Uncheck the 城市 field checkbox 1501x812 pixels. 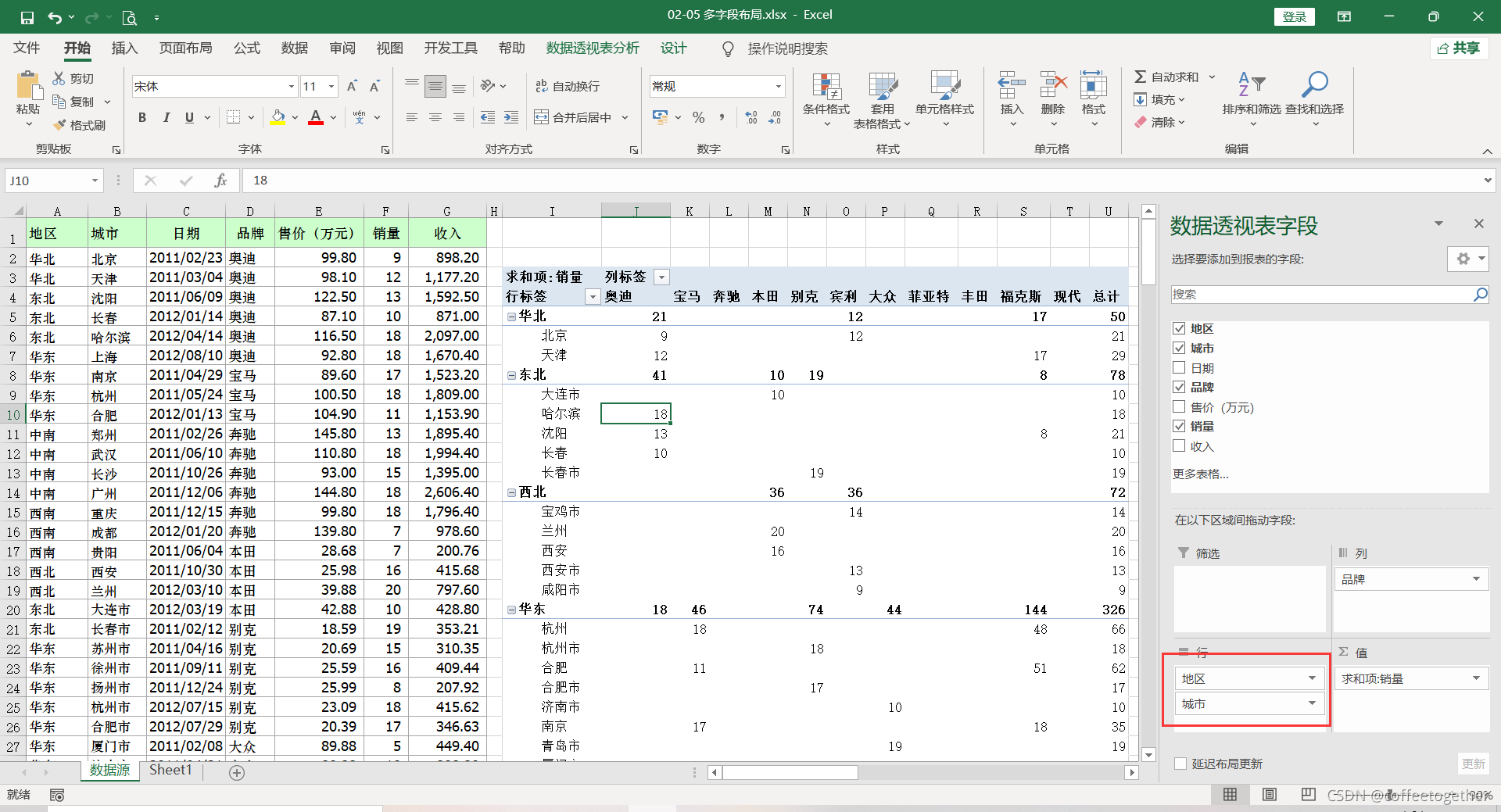click(x=1179, y=348)
